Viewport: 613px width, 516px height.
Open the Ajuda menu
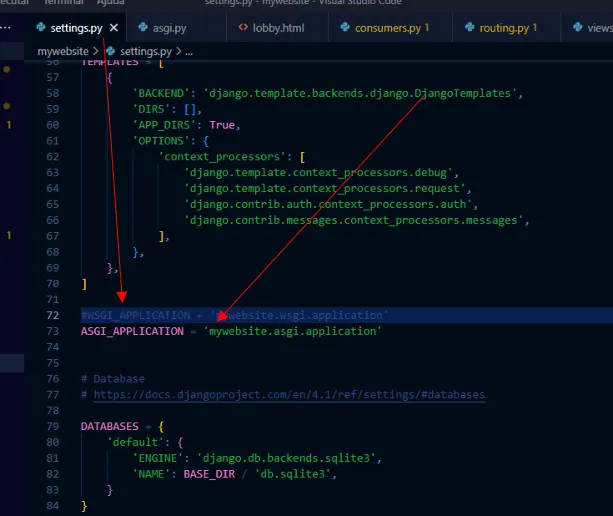(110, 3)
